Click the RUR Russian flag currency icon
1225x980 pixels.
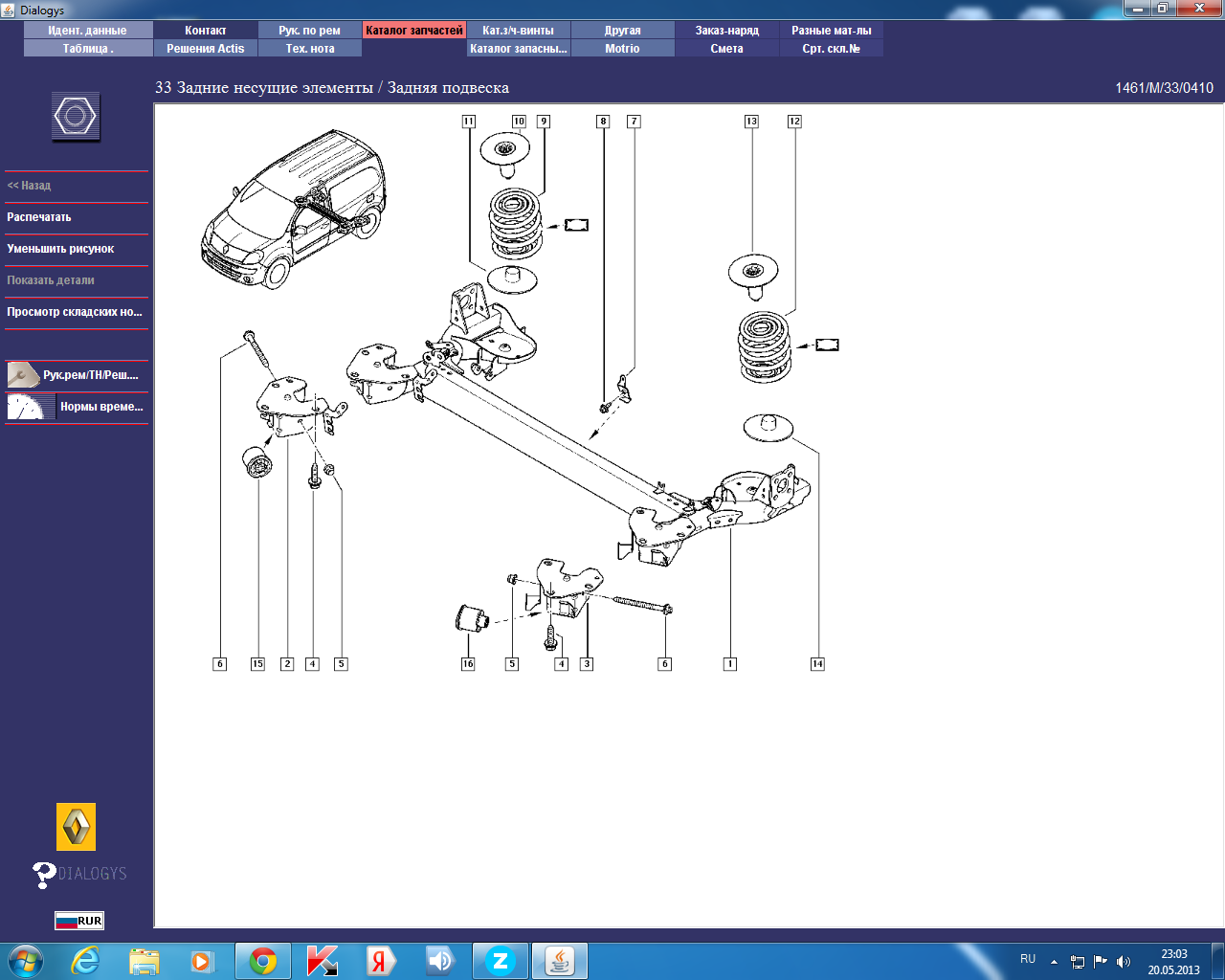[x=79, y=921]
